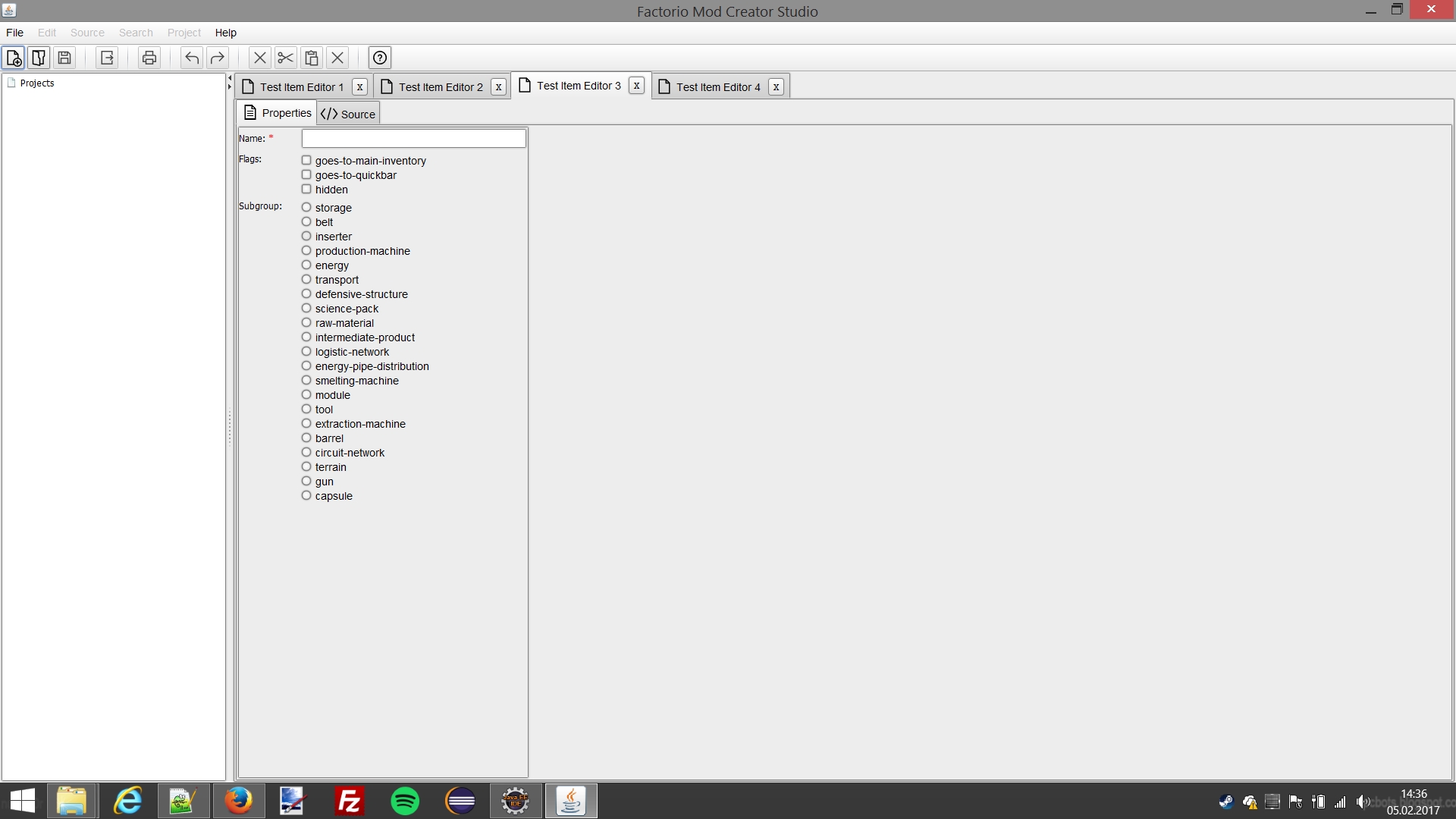Open the Help menu
The image size is (1456, 819).
point(225,33)
